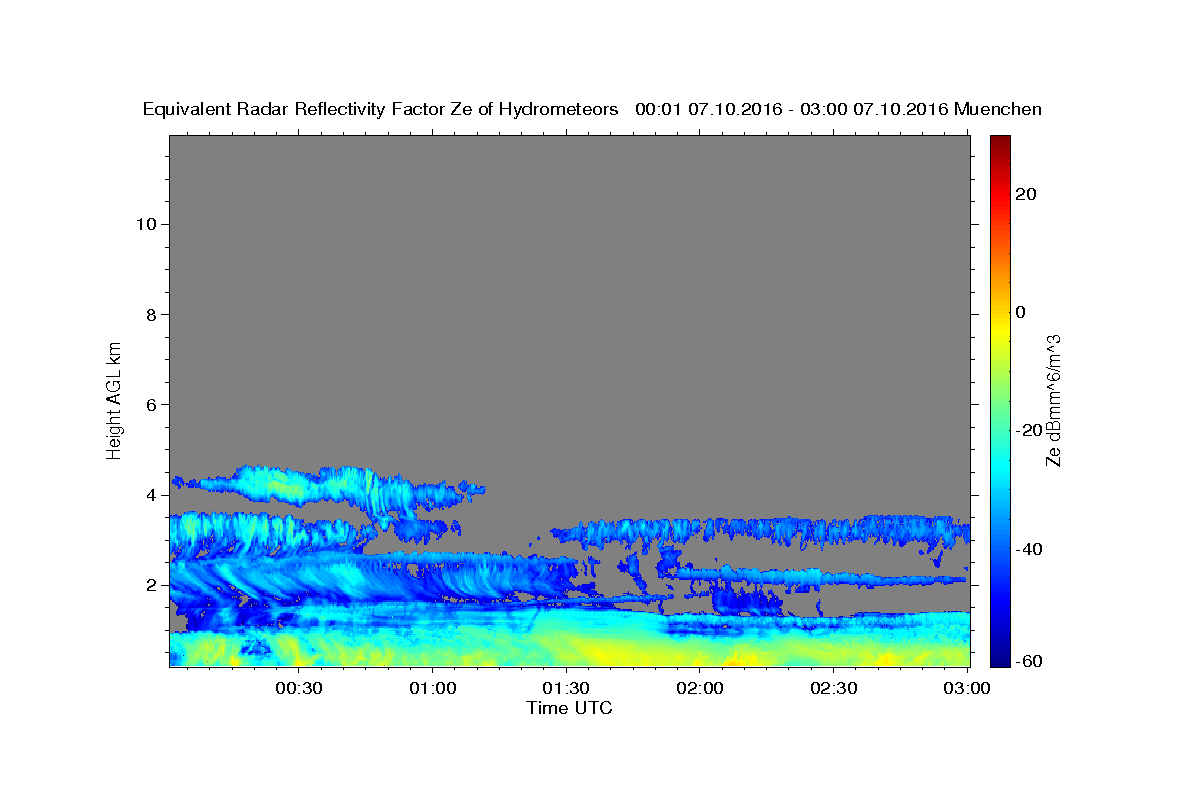Screen dimensions: 1200x800
Task: Click the 2 km height tick label
Action: point(150,585)
